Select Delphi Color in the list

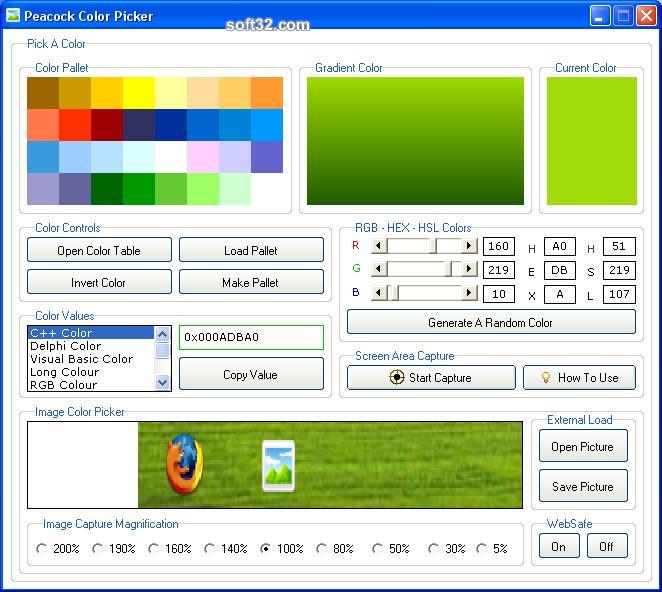coord(91,346)
